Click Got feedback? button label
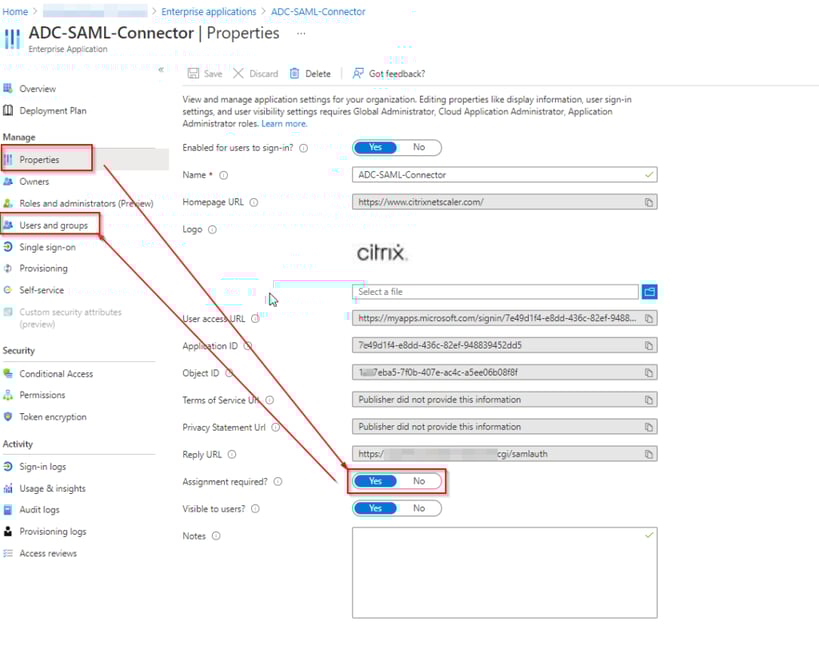This screenshot has height=653, width=819. pyautogui.click(x=397, y=74)
